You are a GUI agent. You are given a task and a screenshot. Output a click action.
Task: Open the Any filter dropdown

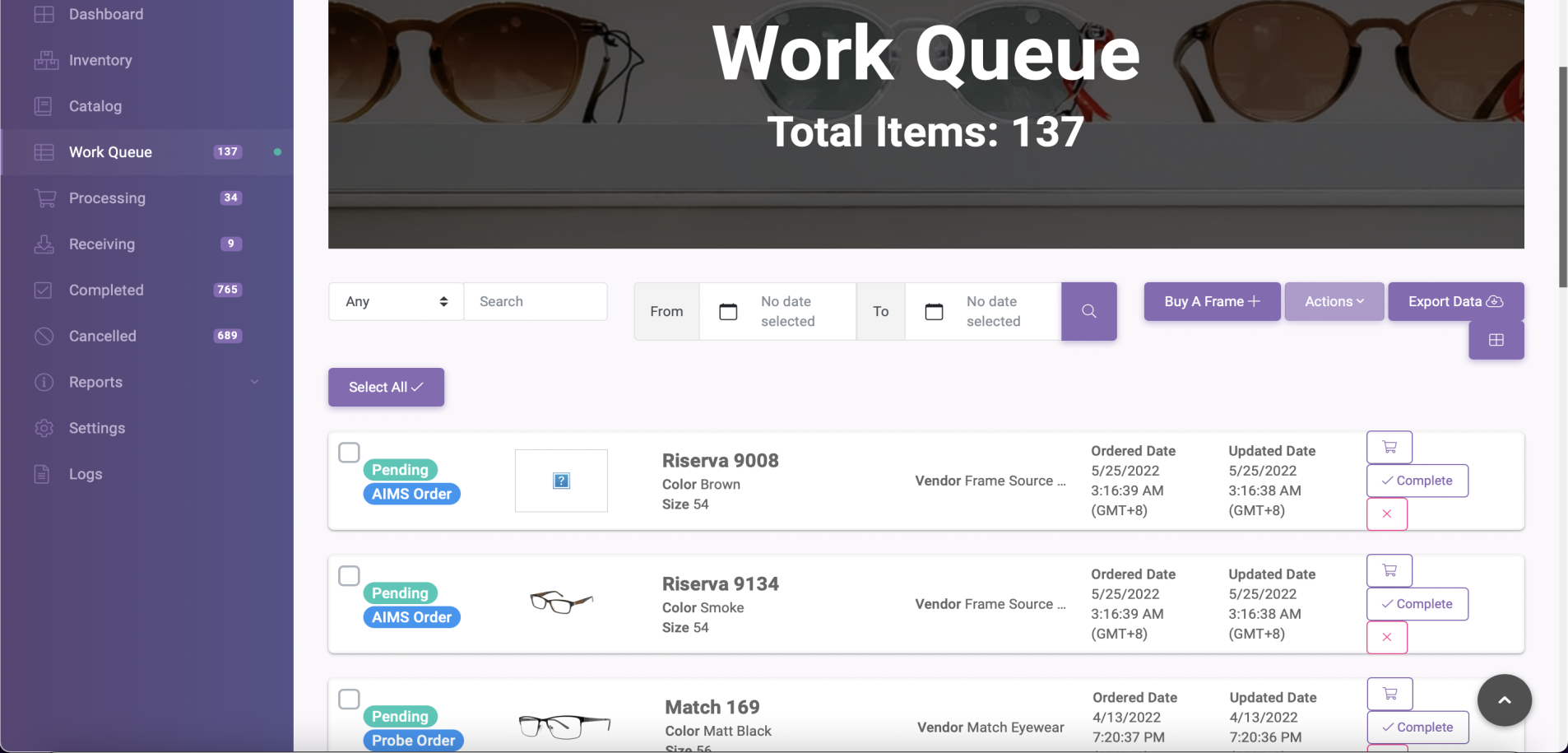click(x=396, y=301)
